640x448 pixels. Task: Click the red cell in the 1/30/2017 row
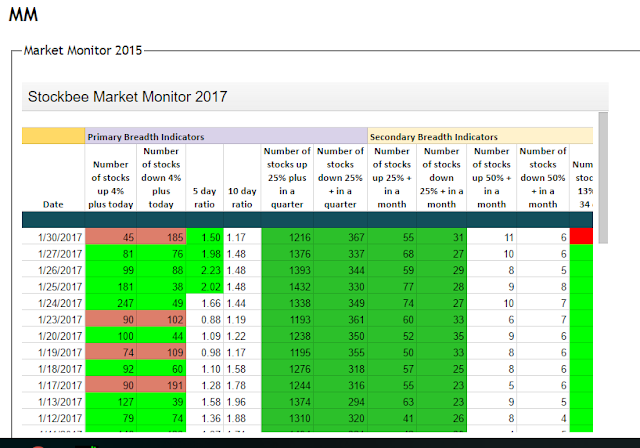click(581, 237)
